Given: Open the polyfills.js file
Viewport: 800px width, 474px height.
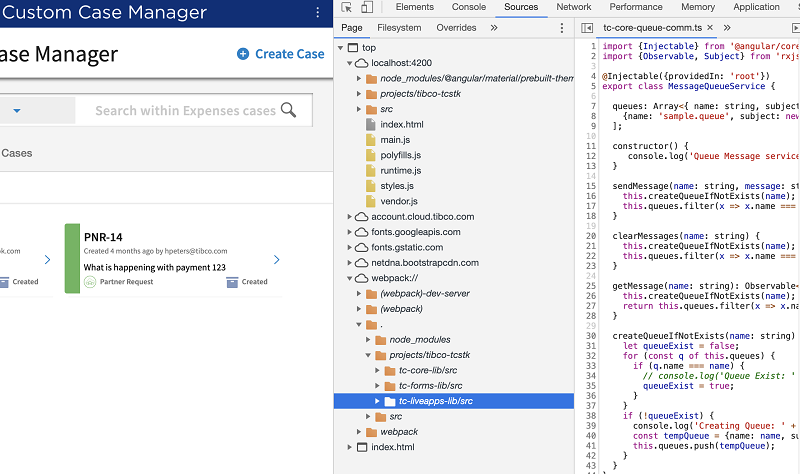Looking at the screenshot, I should [x=401, y=155].
